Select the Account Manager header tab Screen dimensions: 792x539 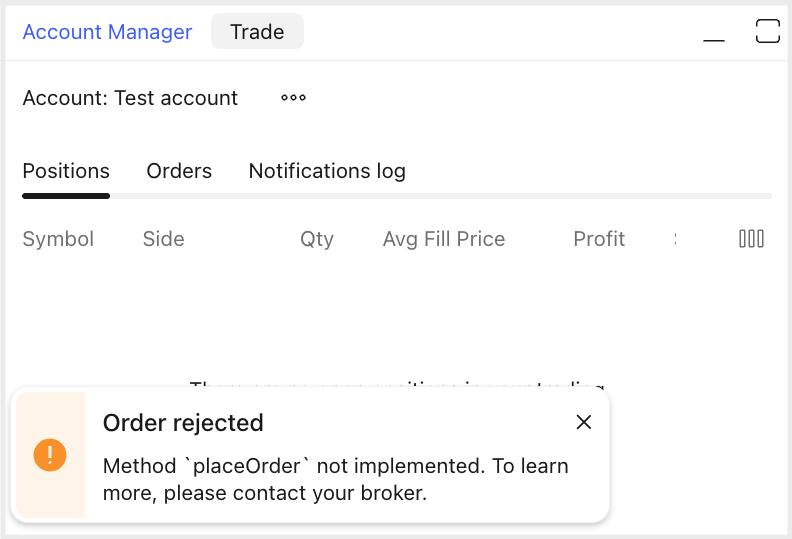[x=107, y=32]
